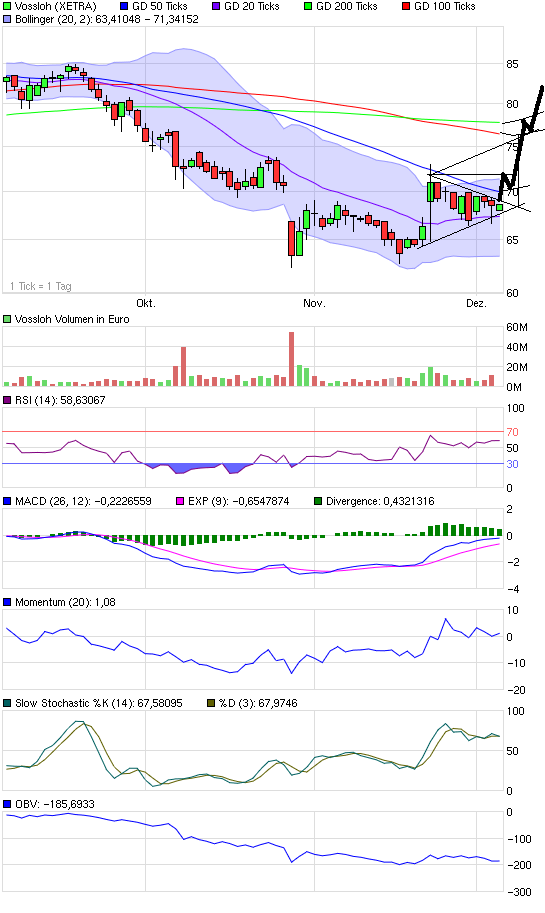This screenshot has height=913, width=545.
Task: Select the 'GD 100 Ticks' label
Action: [x=444, y=6]
